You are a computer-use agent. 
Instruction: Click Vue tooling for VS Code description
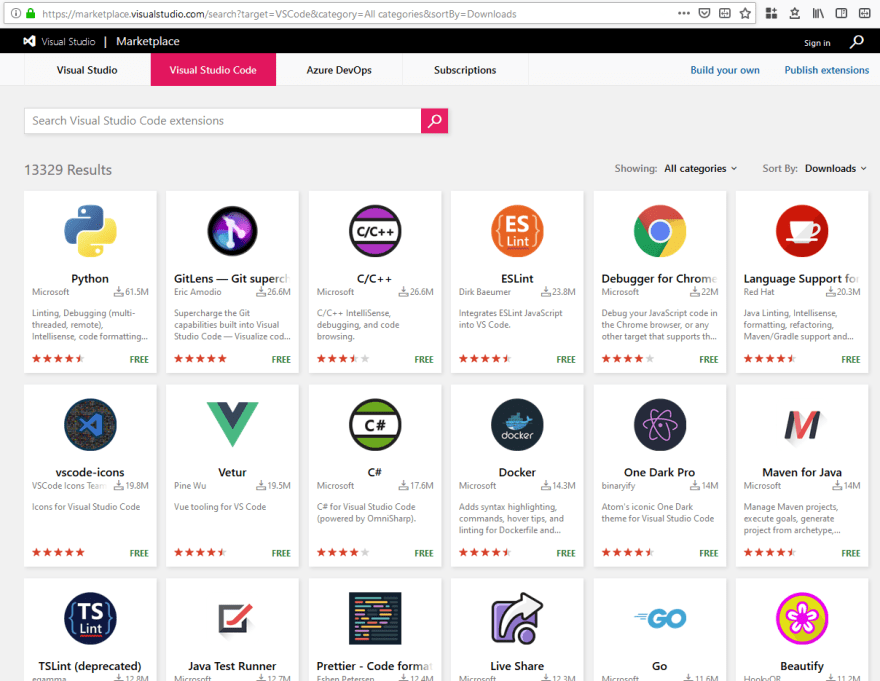pyautogui.click(x=220, y=506)
